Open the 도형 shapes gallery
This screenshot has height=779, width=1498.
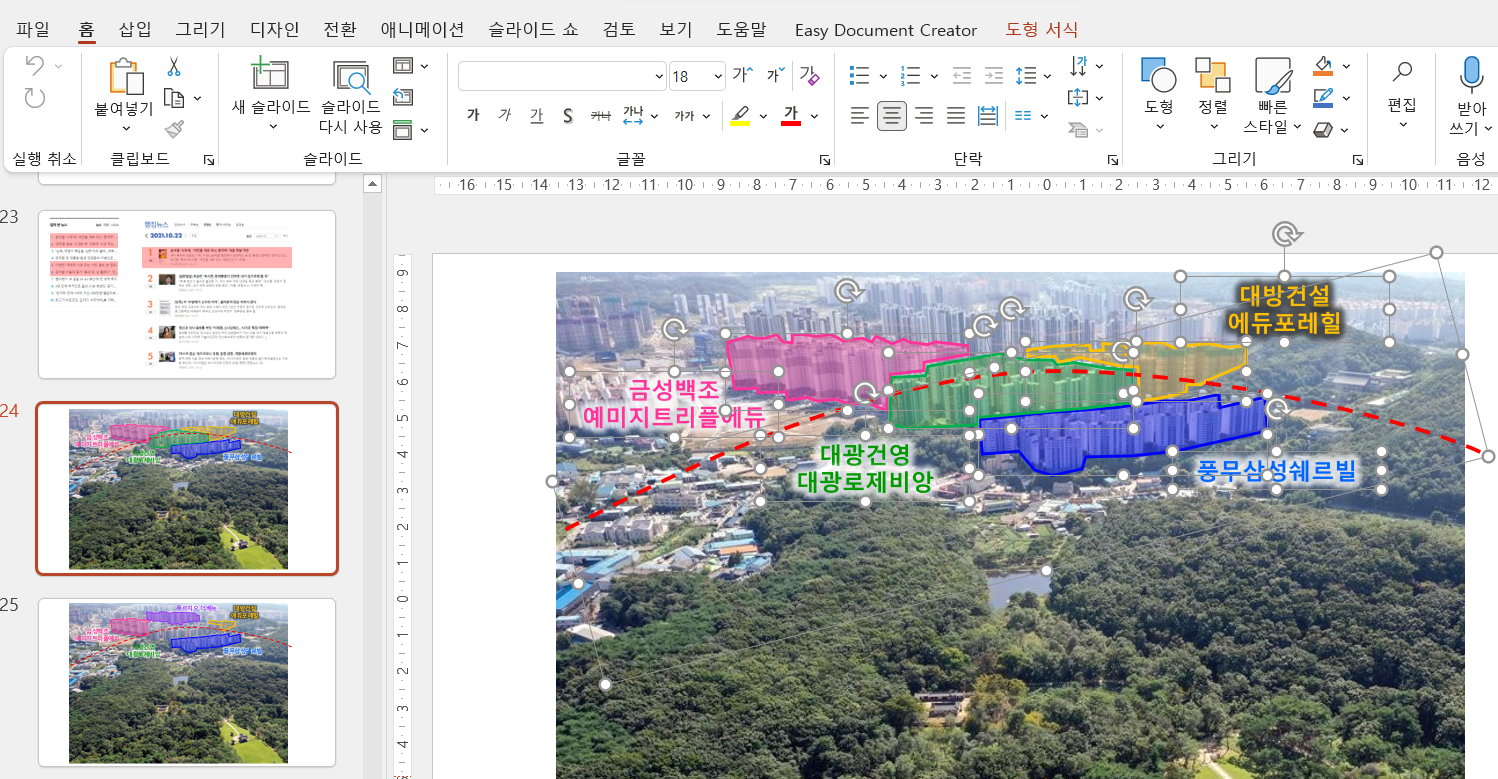(1159, 93)
